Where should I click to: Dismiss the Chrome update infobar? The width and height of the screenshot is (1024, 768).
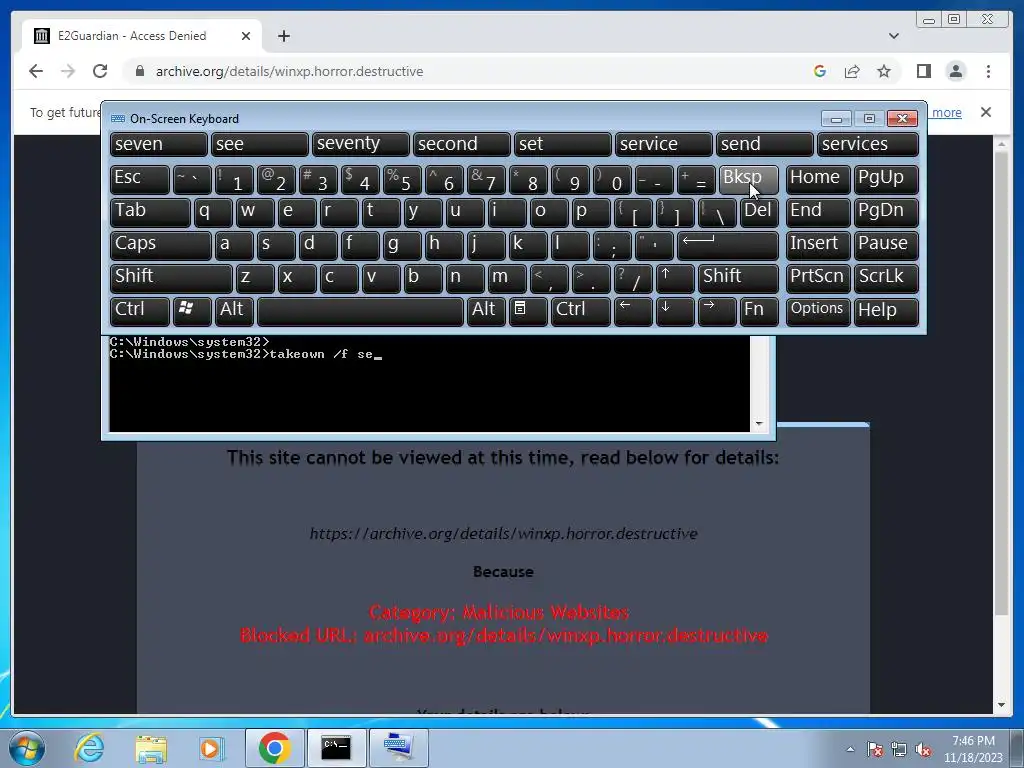click(986, 112)
